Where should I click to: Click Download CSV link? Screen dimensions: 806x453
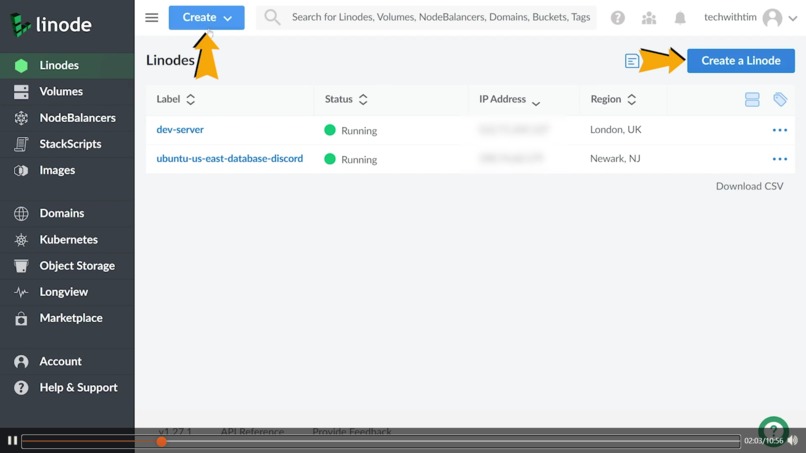[749, 186]
